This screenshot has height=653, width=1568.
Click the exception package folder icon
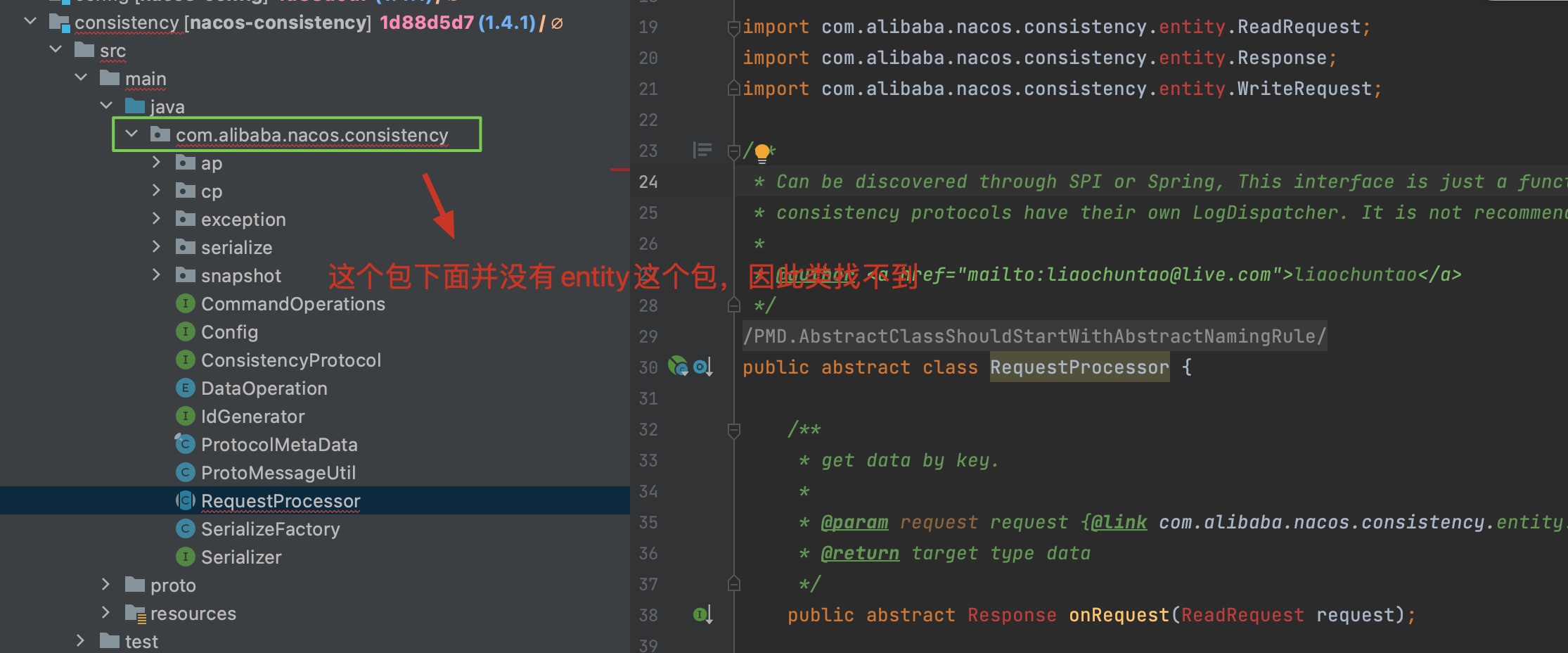186,218
